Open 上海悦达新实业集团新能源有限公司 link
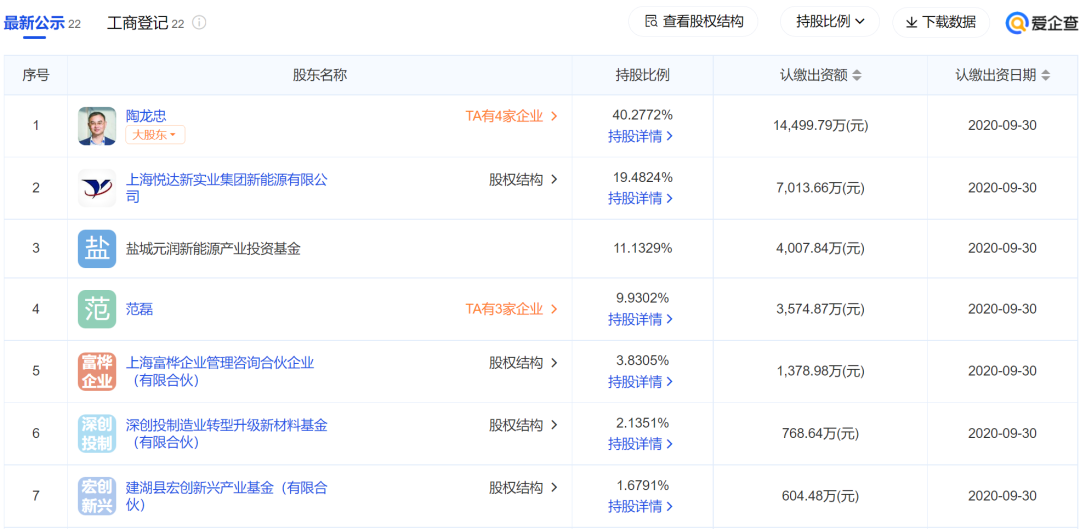1080x529 pixels. 227,188
